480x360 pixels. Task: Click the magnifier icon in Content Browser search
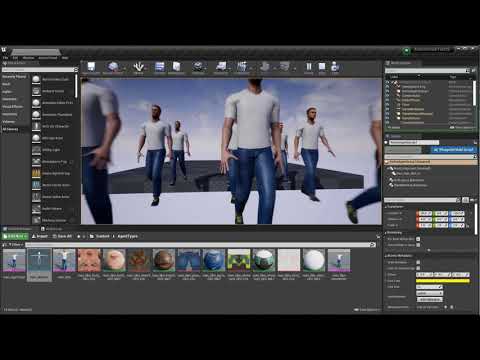coord(373,245)
